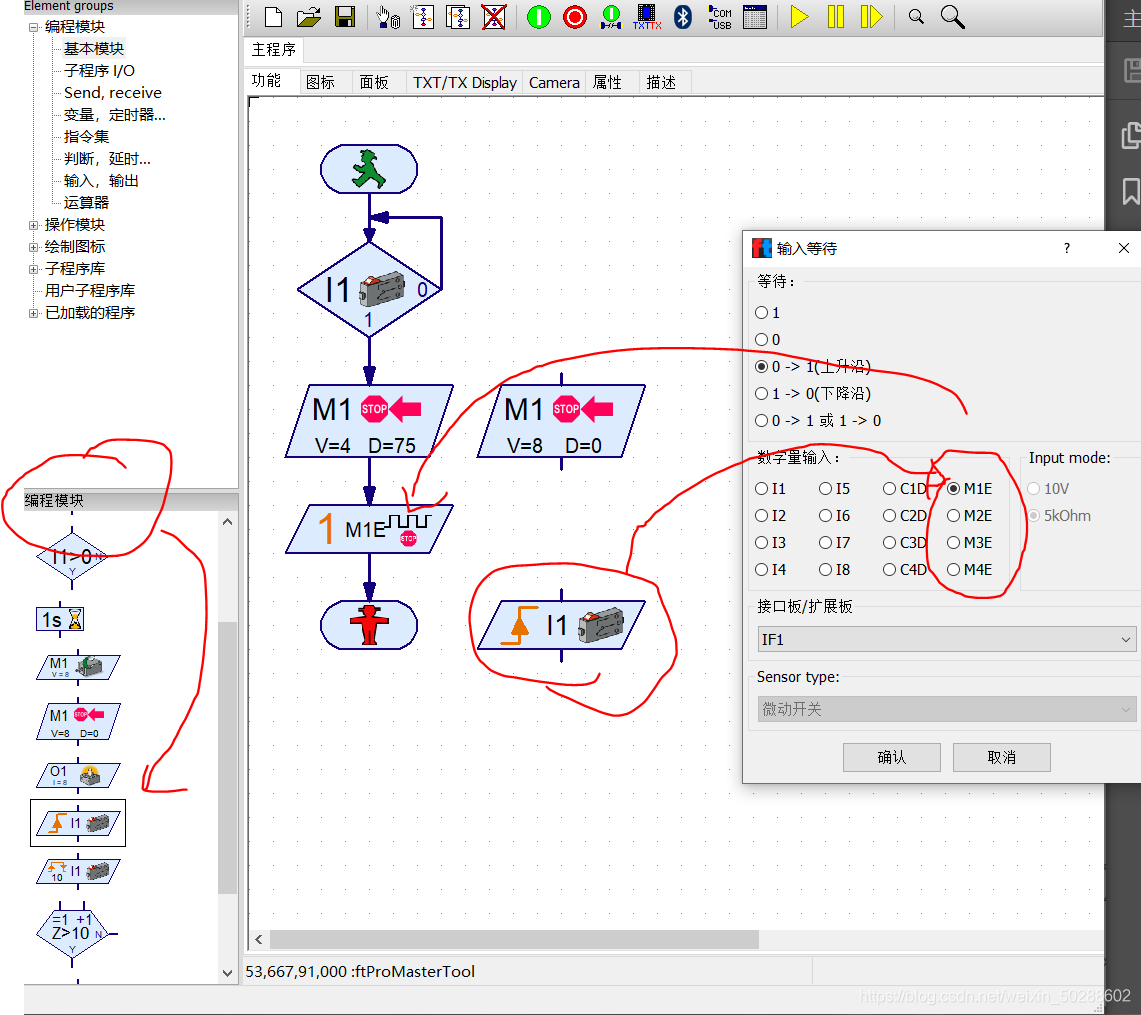This screenshot has height=1015, width=1141.
Task: Select 运算器 in the element tree
Action: click(86, 202)
